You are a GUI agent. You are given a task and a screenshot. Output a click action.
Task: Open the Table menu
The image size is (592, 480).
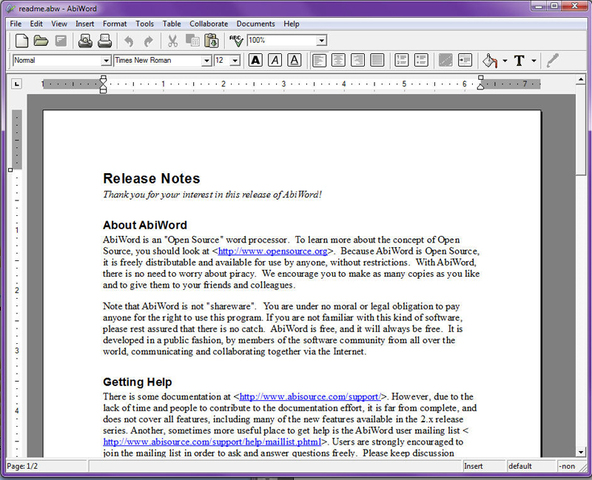(x=172, y=24)
